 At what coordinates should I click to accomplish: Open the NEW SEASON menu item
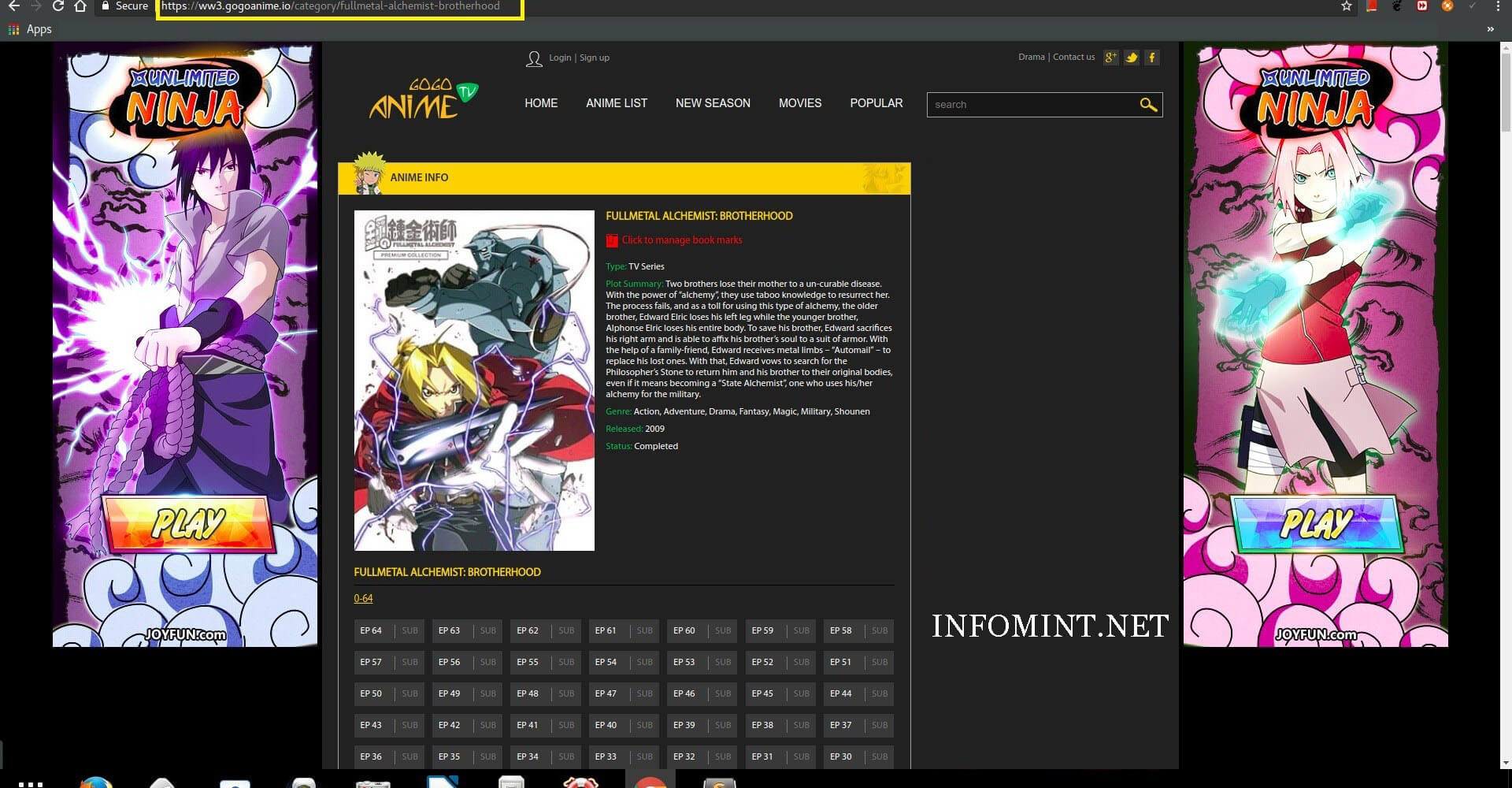[713, 103]
